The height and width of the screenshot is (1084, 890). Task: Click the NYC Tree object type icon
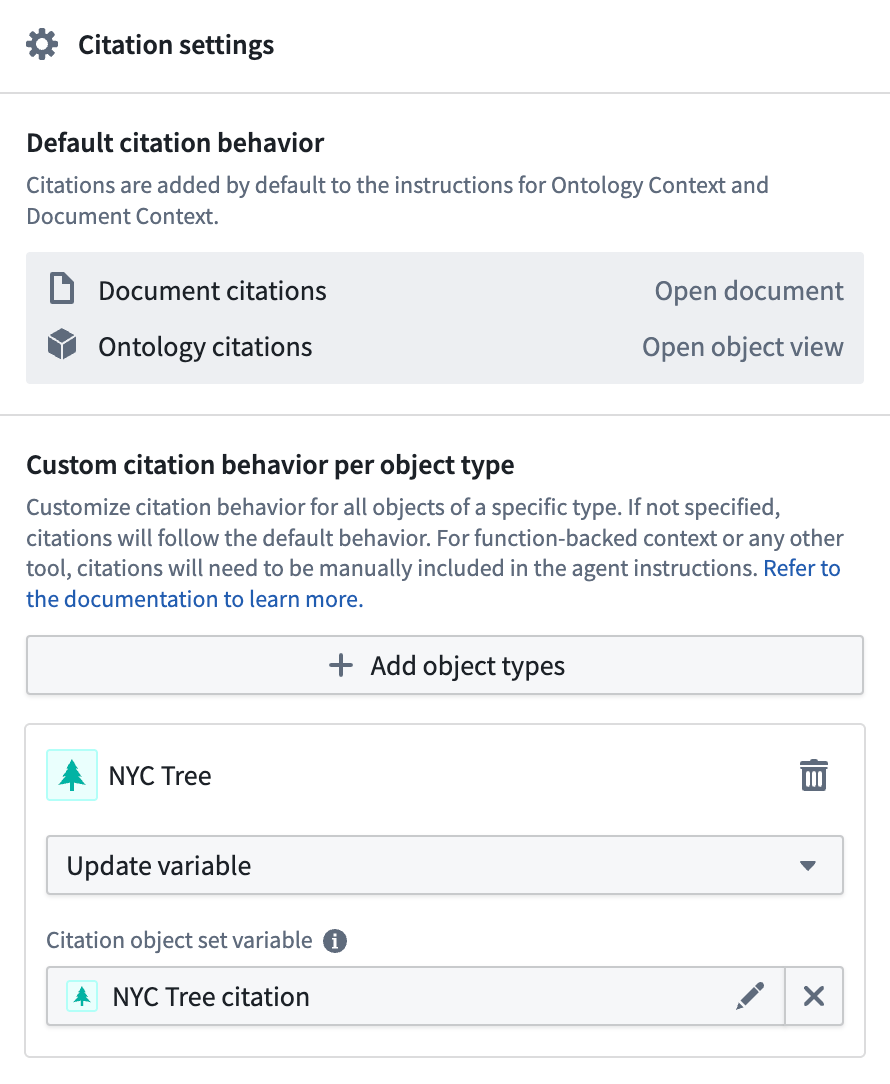(x=72, y=775)
